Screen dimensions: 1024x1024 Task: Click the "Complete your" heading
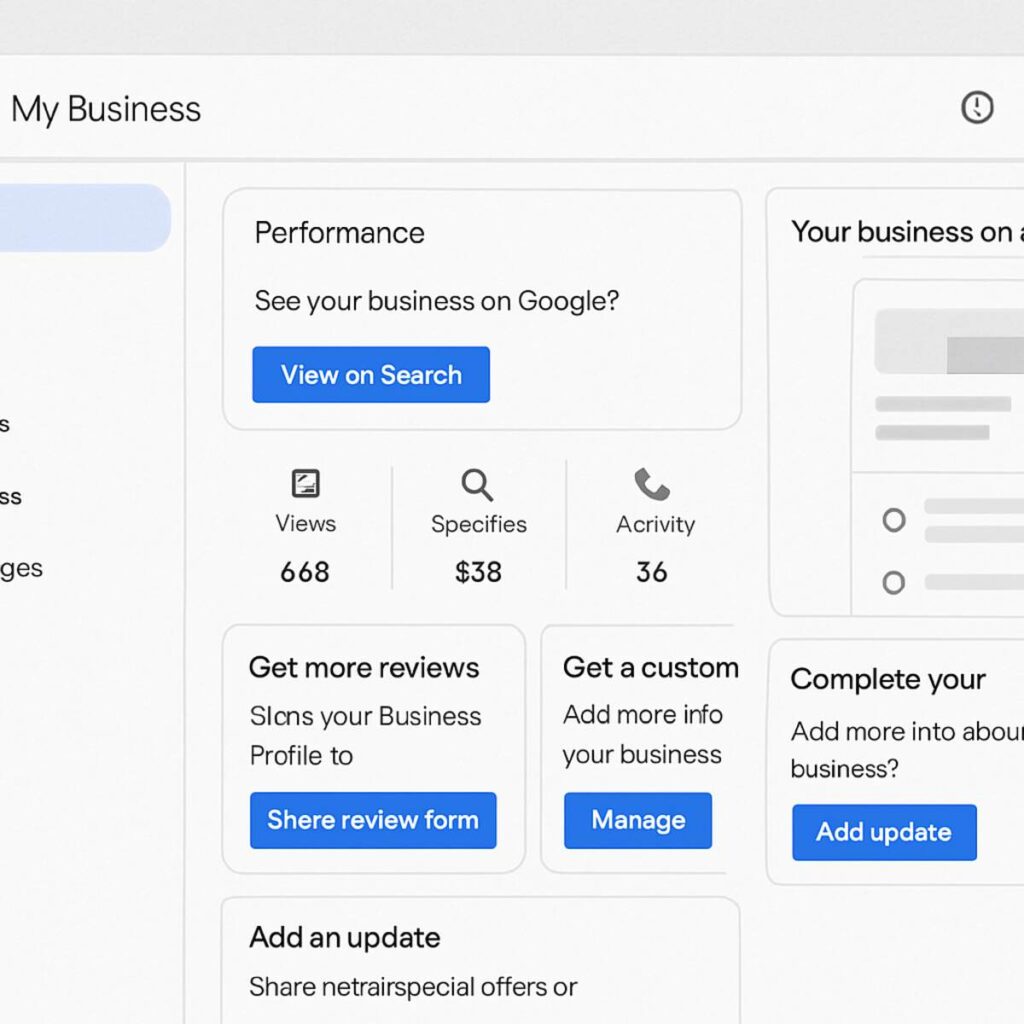[x=888, y=680]
